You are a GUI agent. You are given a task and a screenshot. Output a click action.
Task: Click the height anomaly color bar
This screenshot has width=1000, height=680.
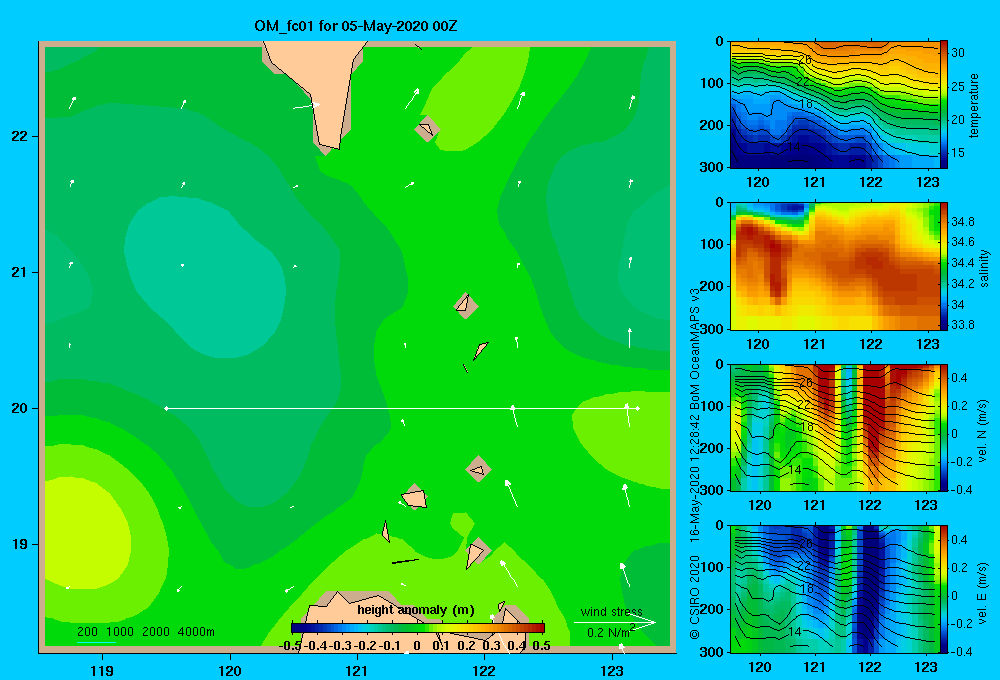pyautogui.click(x=418, y=627)
